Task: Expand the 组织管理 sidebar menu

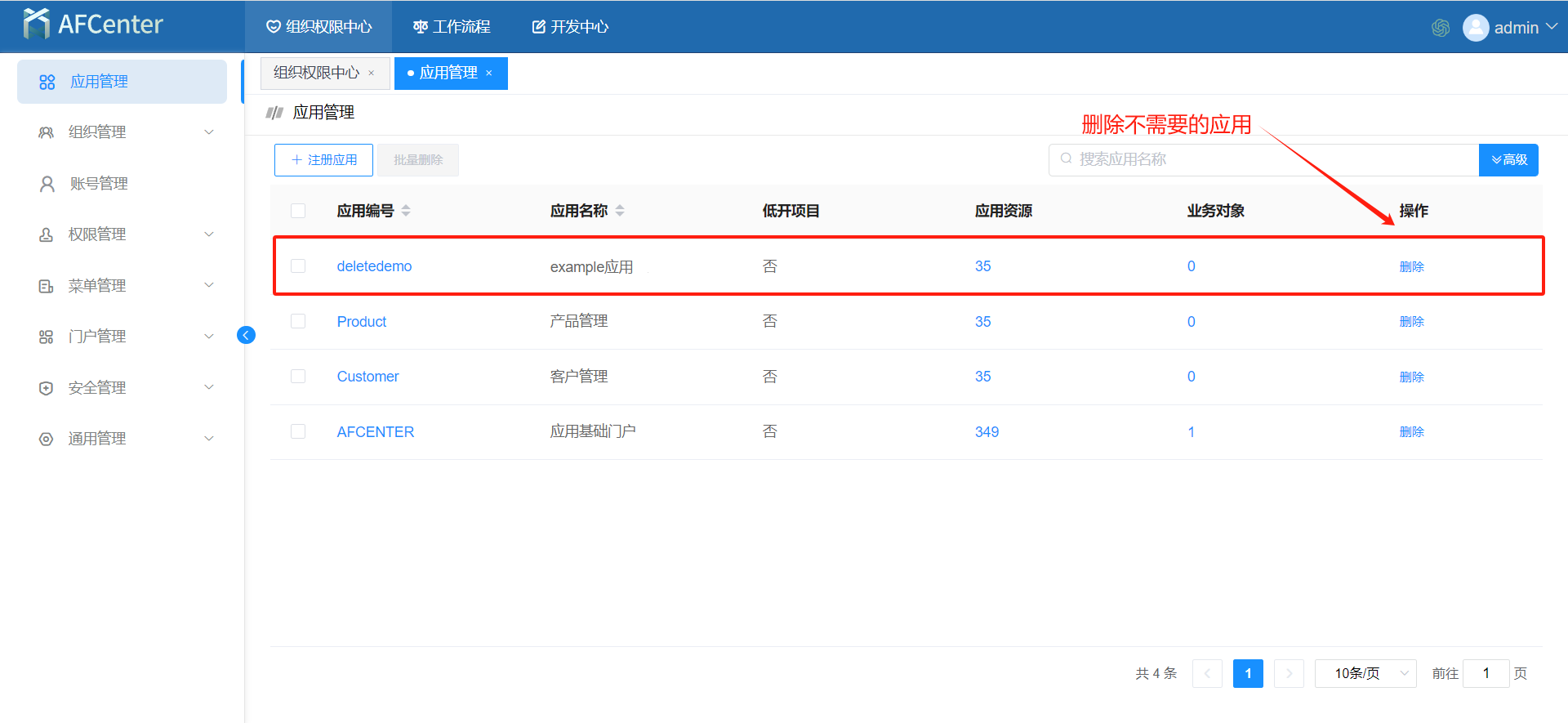Action: click(122, 132)
